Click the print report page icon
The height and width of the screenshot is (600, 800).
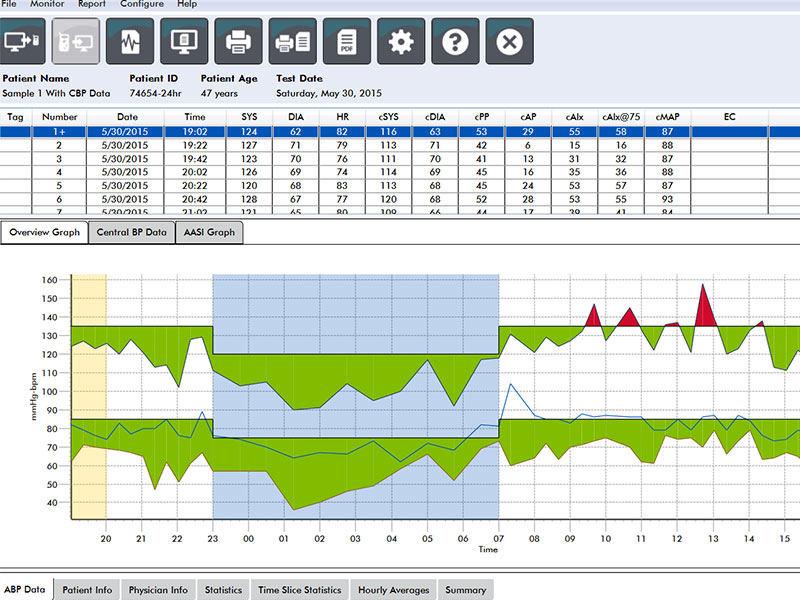(293, 41)
